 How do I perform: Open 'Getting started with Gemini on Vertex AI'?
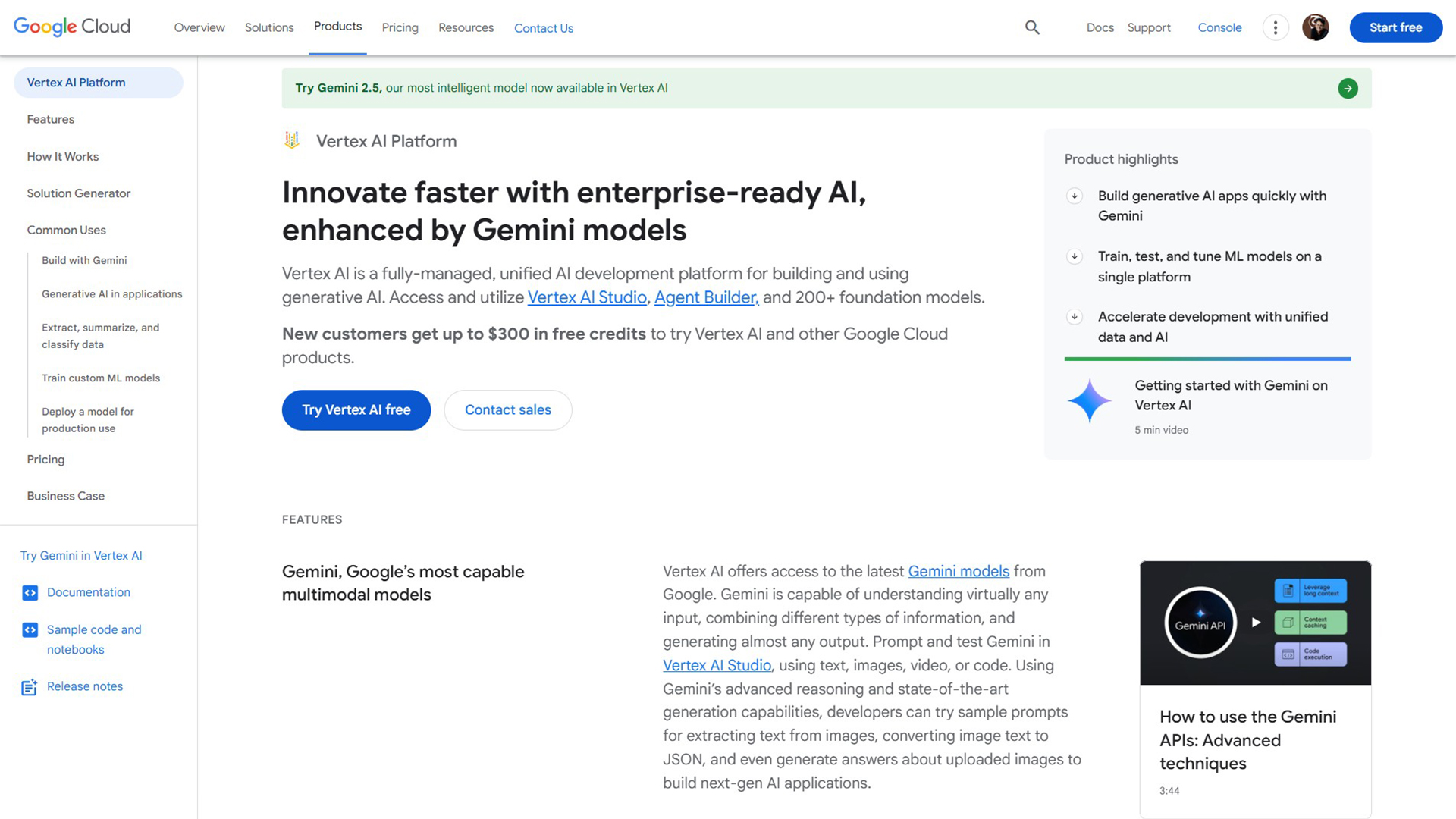[x=1231, y=396]
